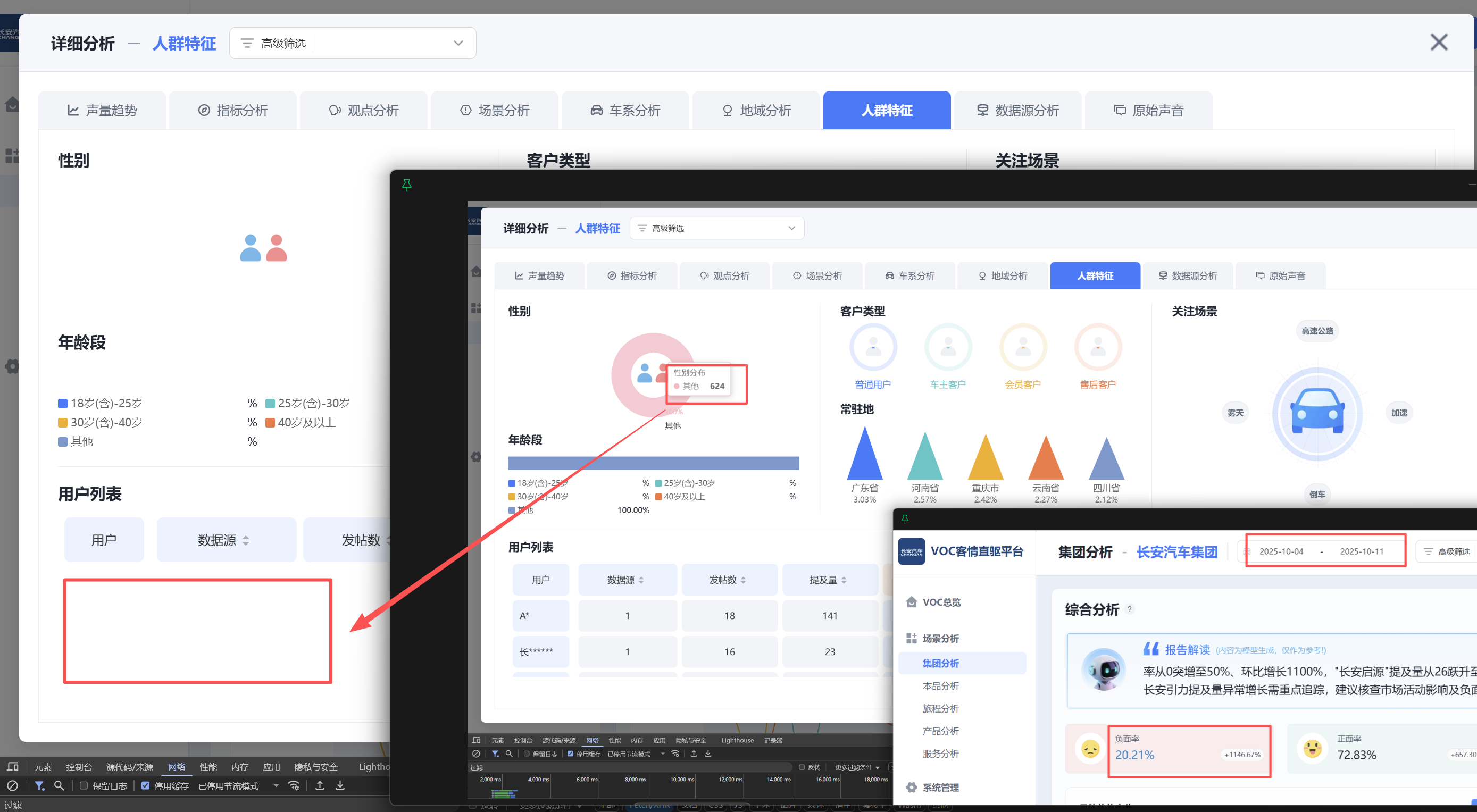Uncheck 停用缓存 in the larger DevTools toolbar

click(146, 785)
